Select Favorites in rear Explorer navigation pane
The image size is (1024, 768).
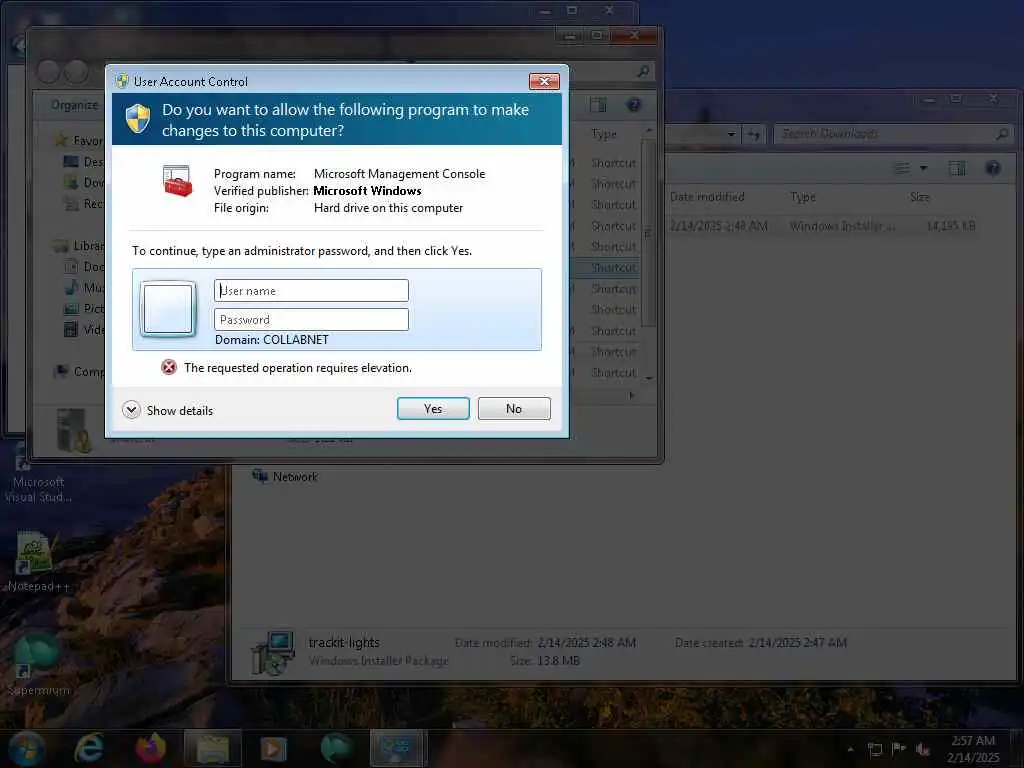[80, 140]
